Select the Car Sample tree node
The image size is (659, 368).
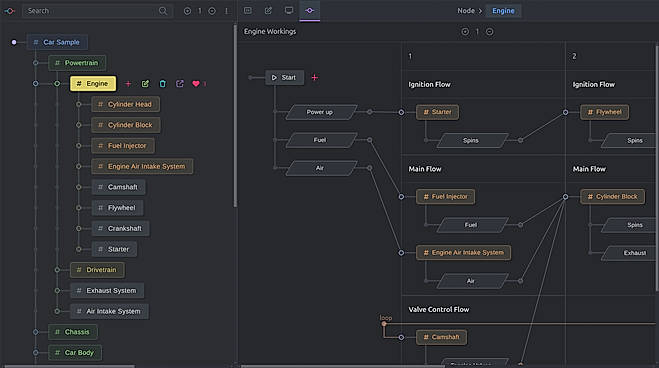pos(57,42)
